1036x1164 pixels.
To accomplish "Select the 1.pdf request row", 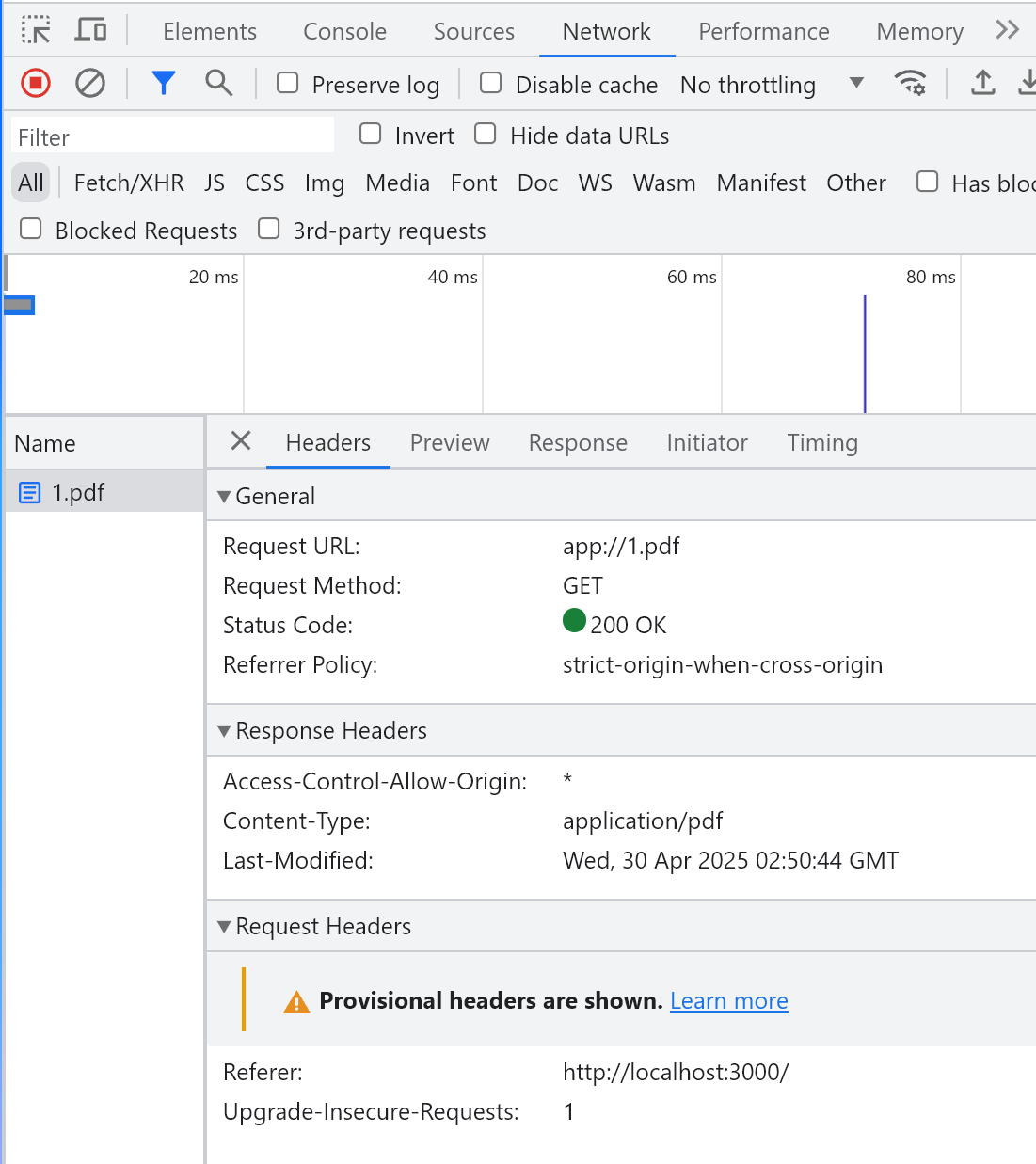I will 104,492.
